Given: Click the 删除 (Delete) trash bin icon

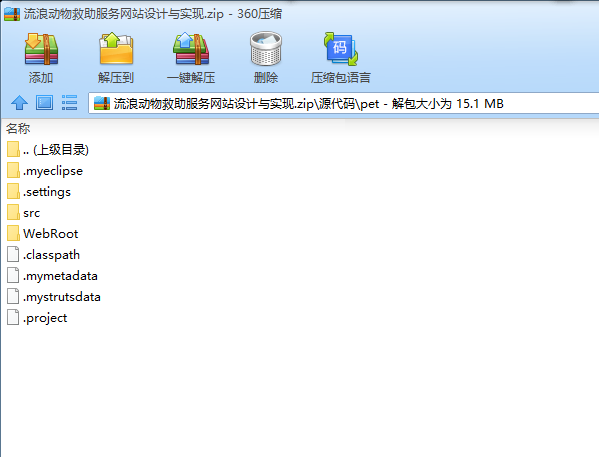Looking at the screenshot, I should [x=266, y=49].
